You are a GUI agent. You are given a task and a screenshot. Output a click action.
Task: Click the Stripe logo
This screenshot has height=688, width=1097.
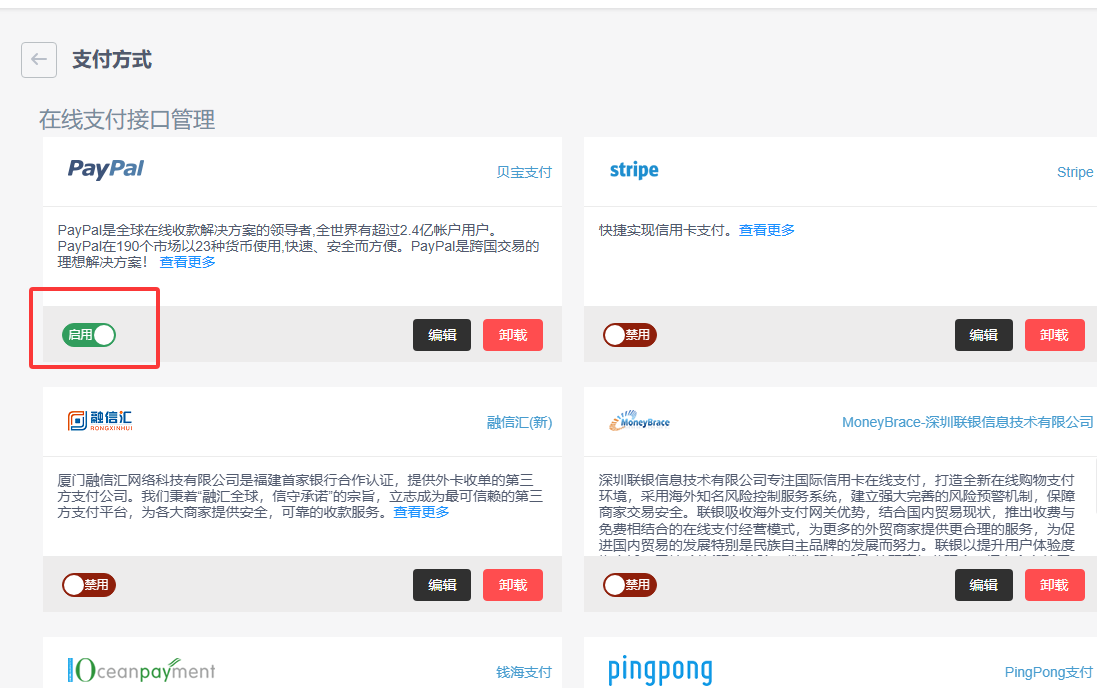634,170
